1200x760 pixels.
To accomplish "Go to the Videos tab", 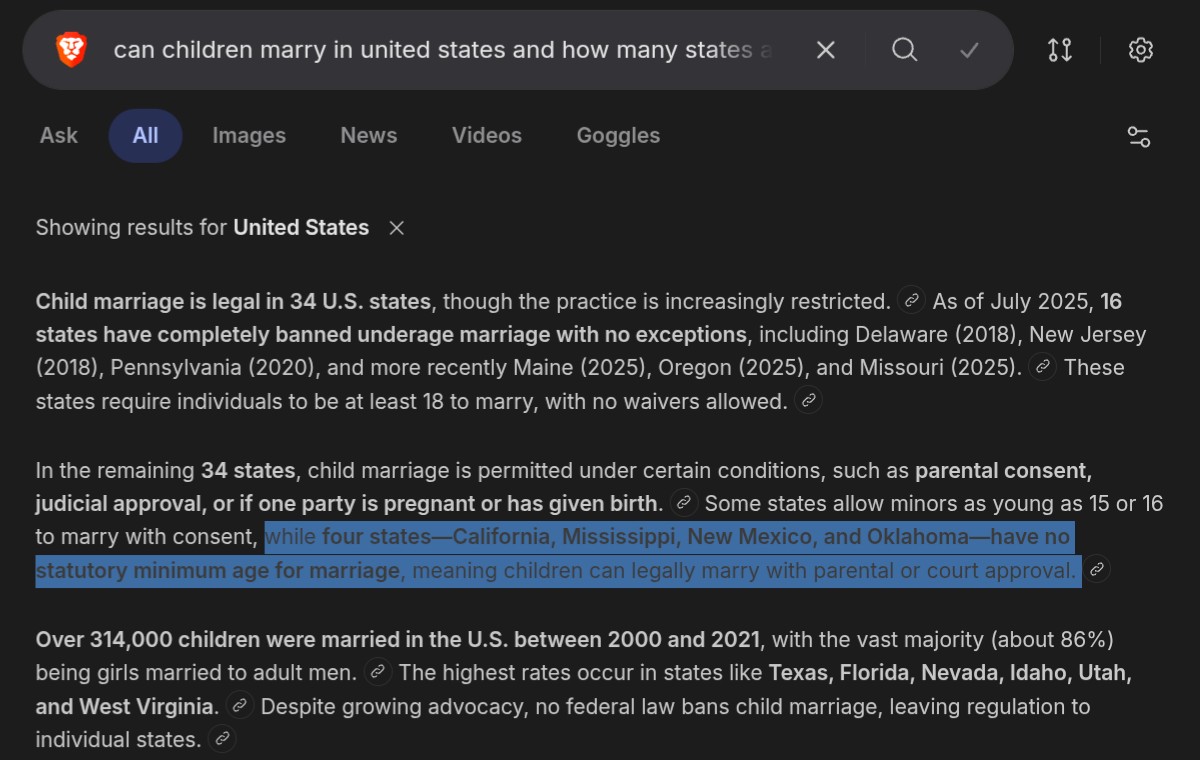I will click(487, 136).
